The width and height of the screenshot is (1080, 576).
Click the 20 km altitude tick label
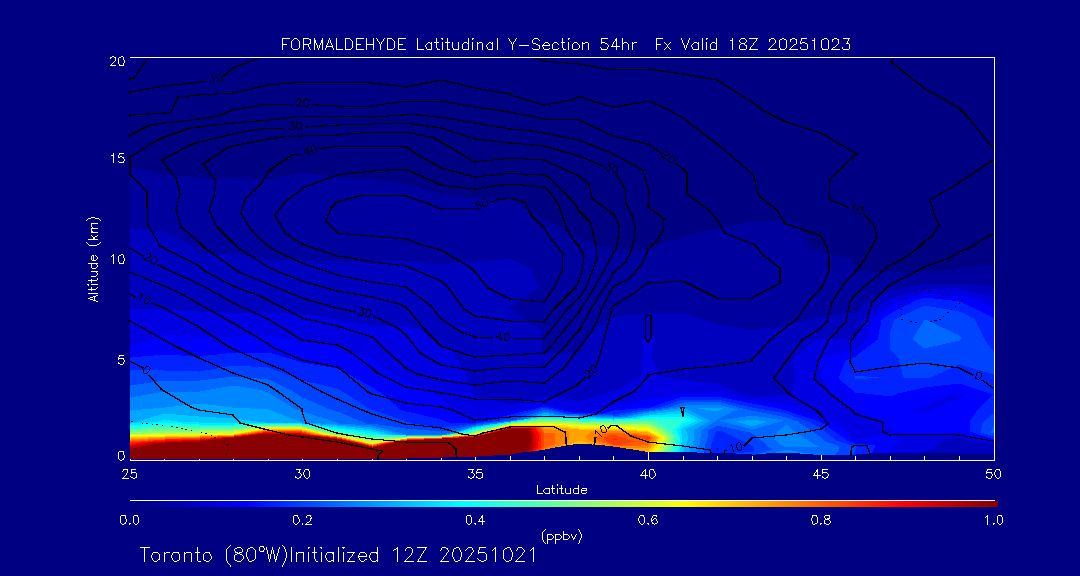(x=115, y=61)
